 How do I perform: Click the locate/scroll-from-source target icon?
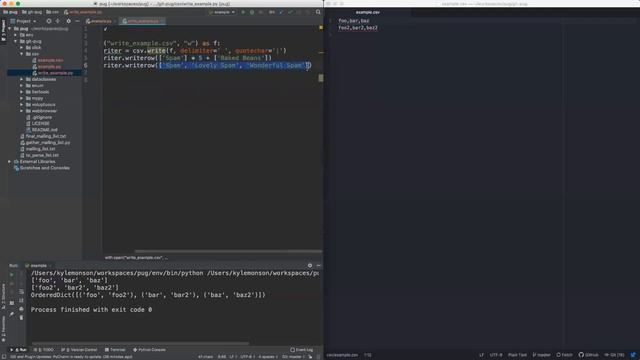(x=49, y=21)
